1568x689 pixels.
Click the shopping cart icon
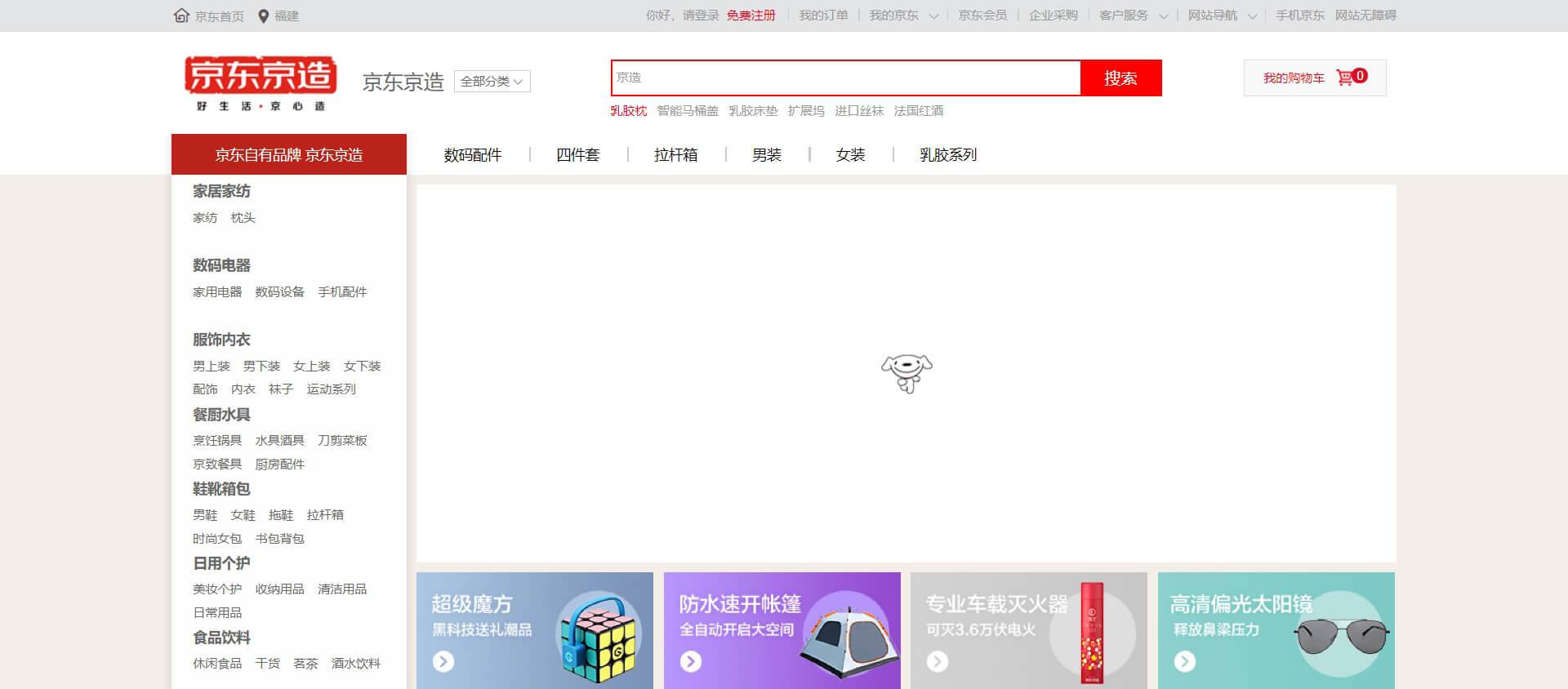(x=1344, y=78)
